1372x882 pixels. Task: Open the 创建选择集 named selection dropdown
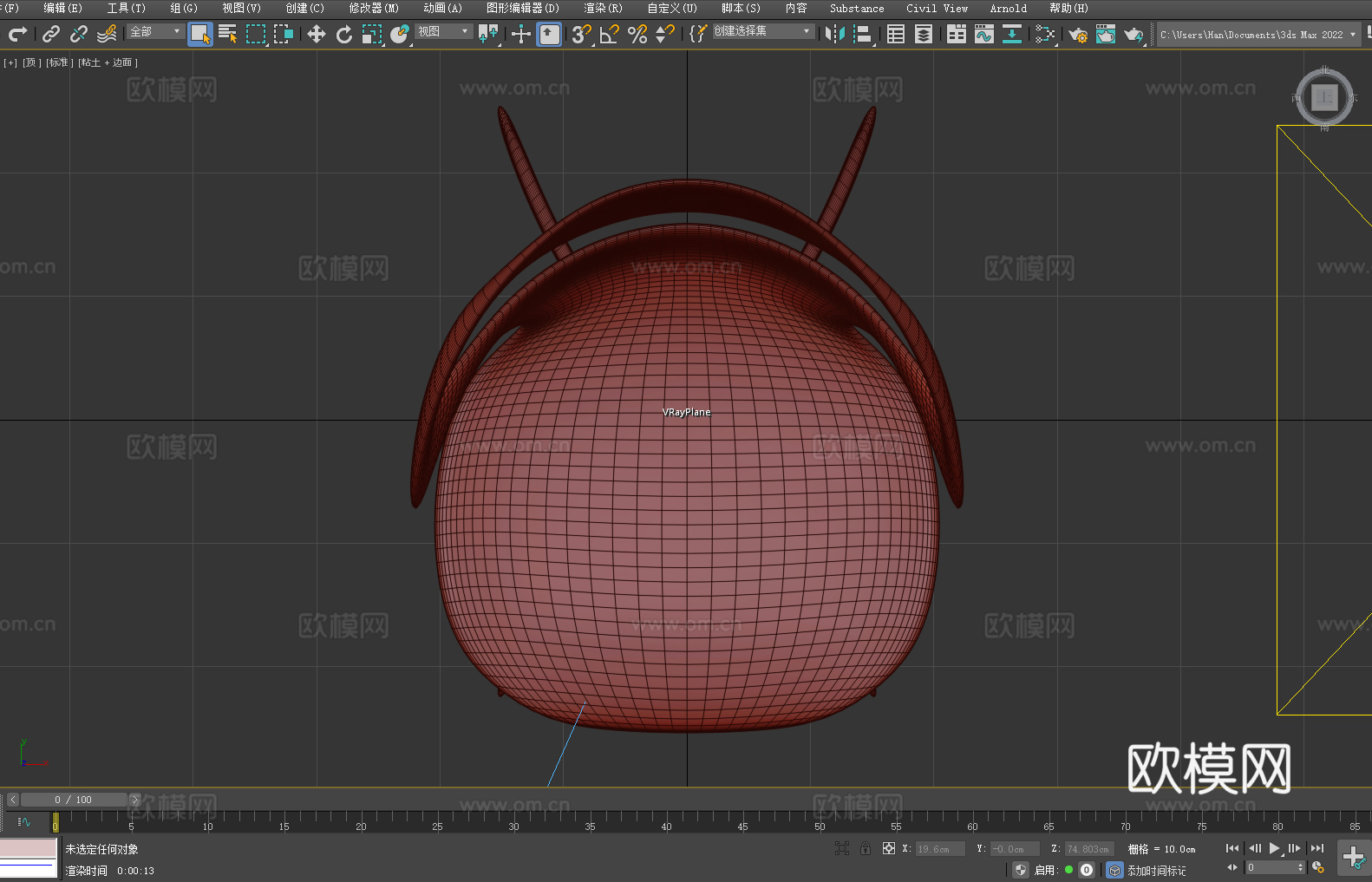pyautogui.click(x=763, y=31)
